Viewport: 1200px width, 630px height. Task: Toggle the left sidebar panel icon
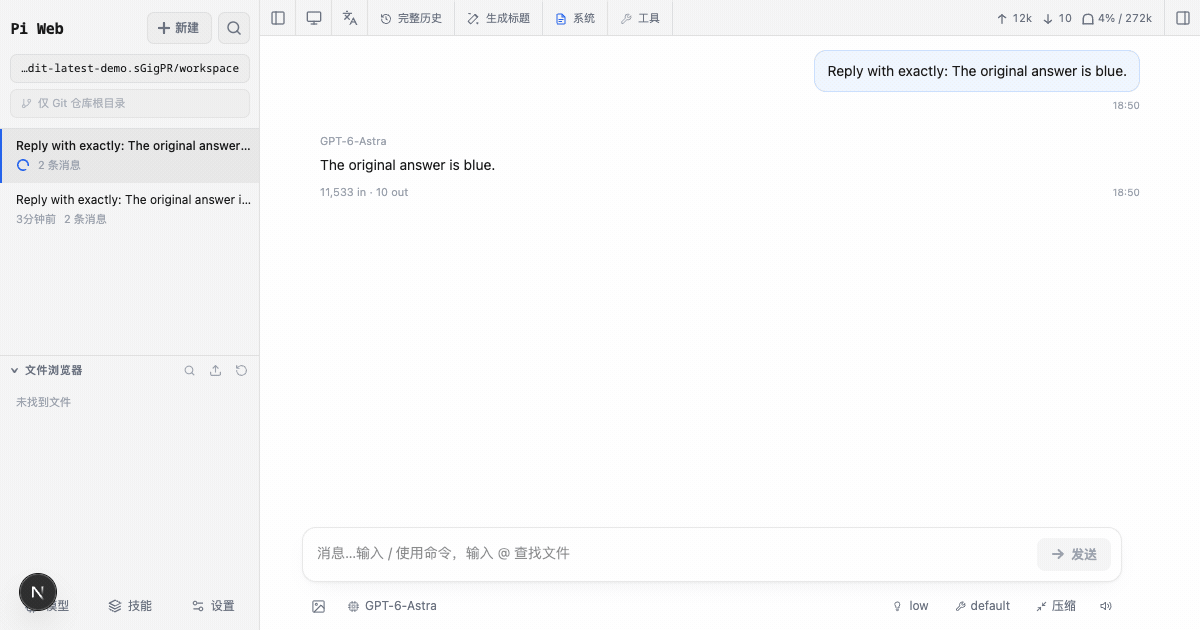(278, 18)
